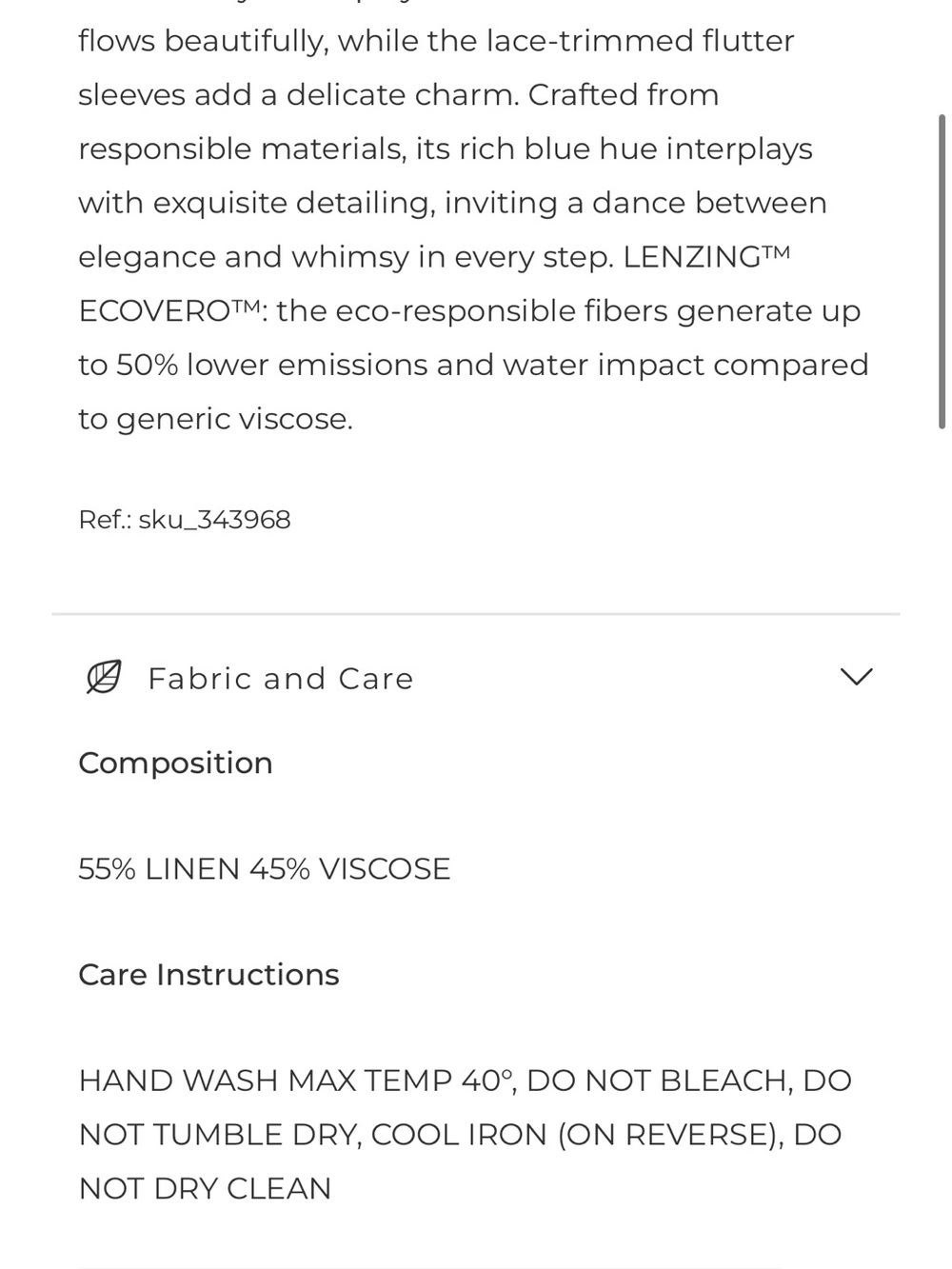
Task: Select the Fabric and Care header
Action: point(476,678)
